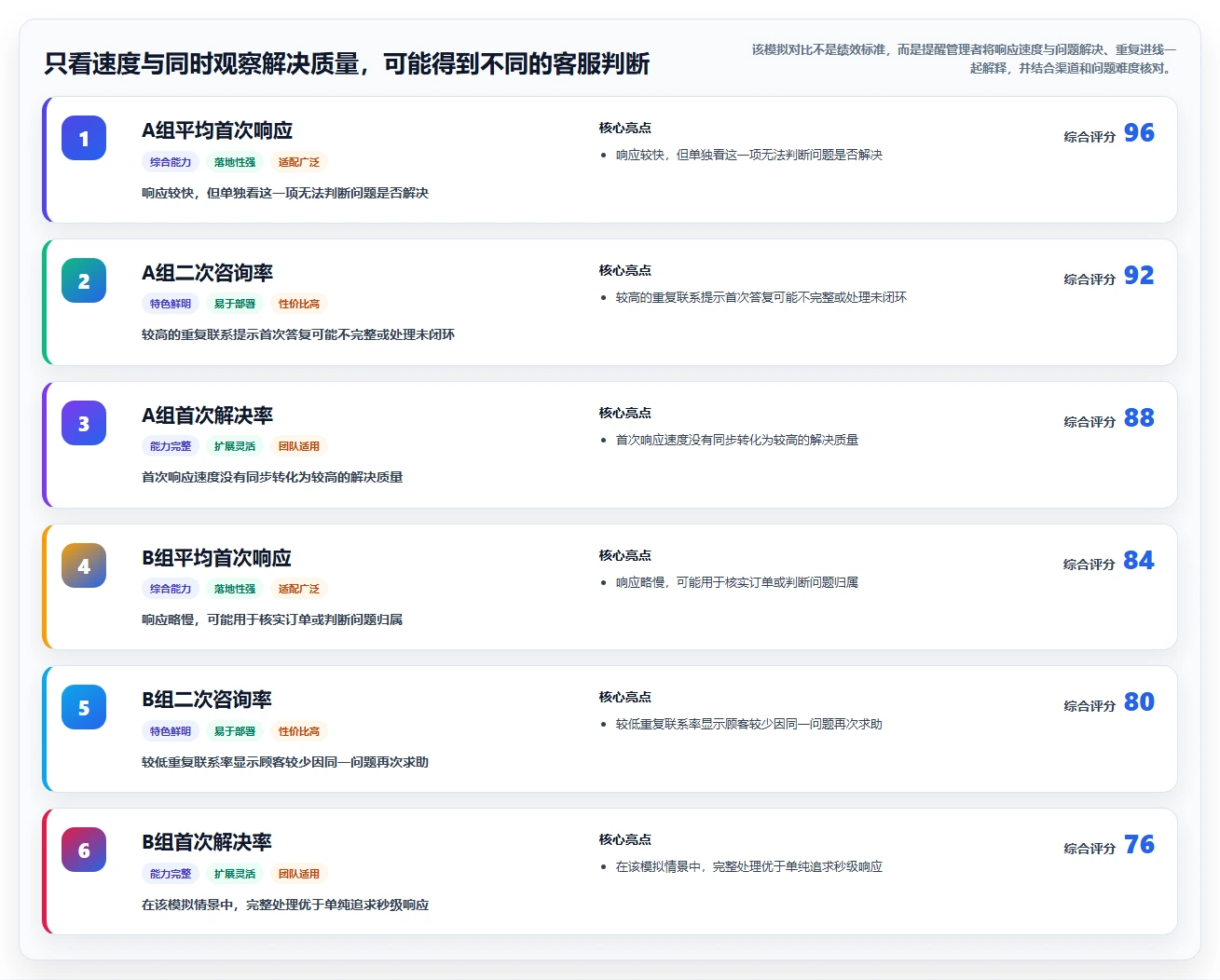The width and height of the screenshot is (1220, 980).
Task: Select the 特色鲜明 tag under B组二次咨询率
Action: [171, 731]
